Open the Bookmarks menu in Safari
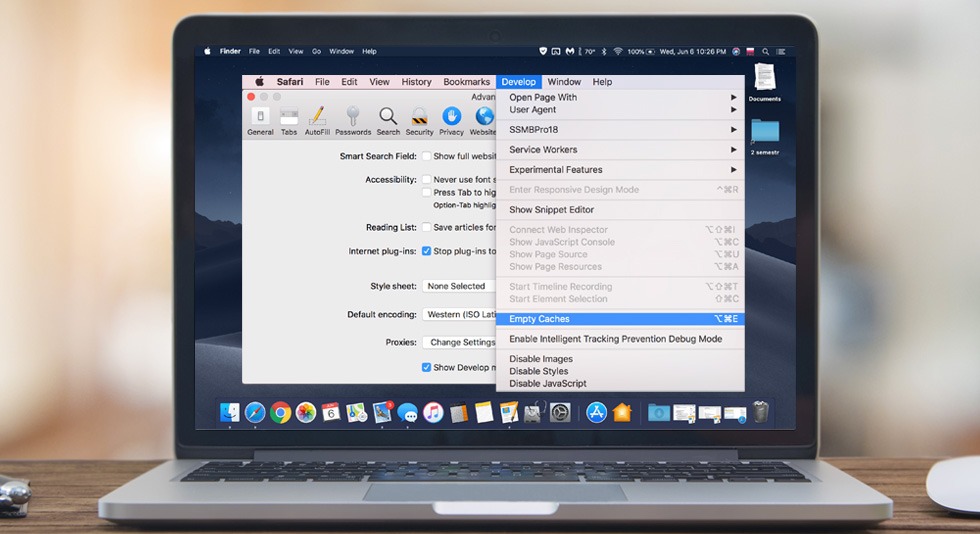Viewport: 980px width, 534px height. click(x=466, y=82)
